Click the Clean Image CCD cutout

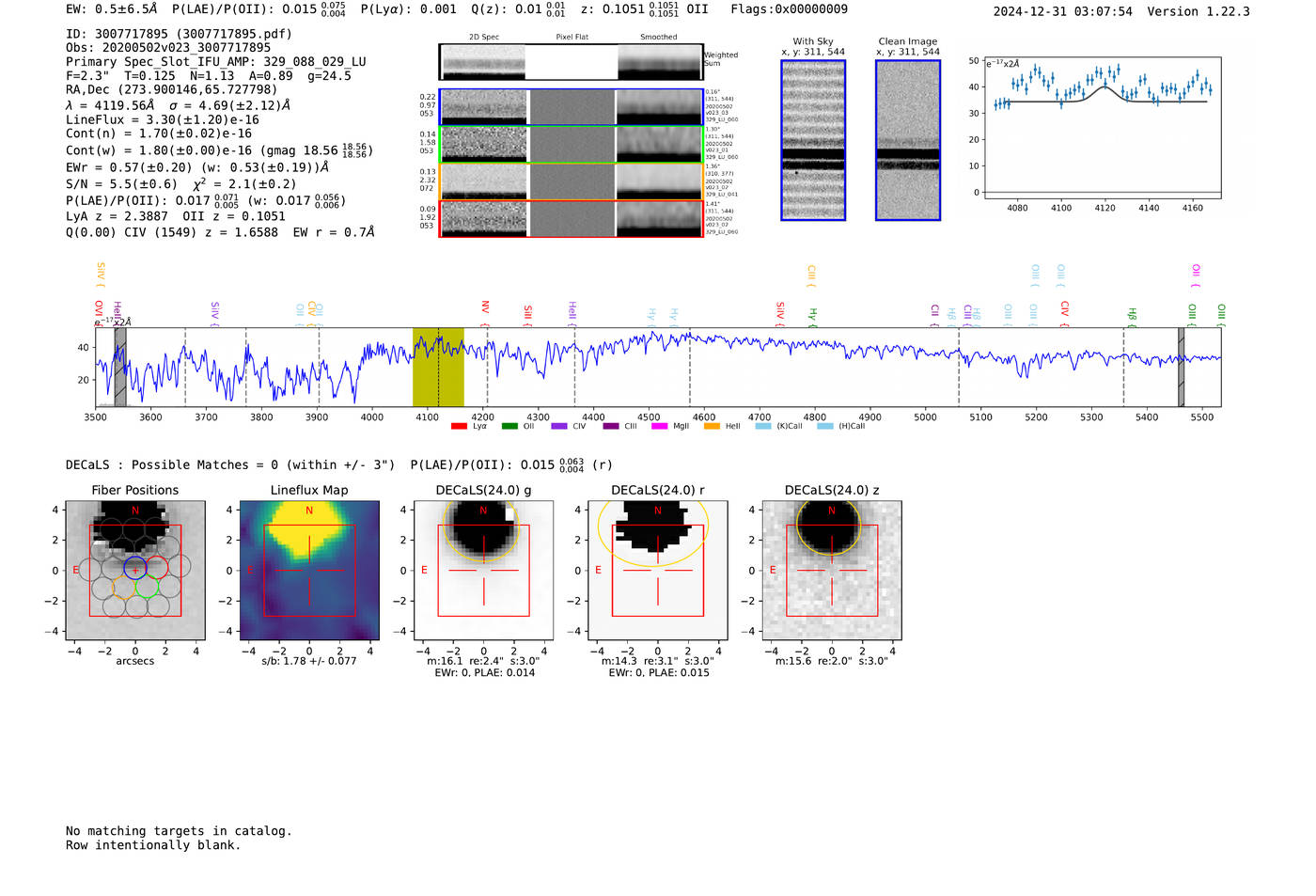coord(908,140)
